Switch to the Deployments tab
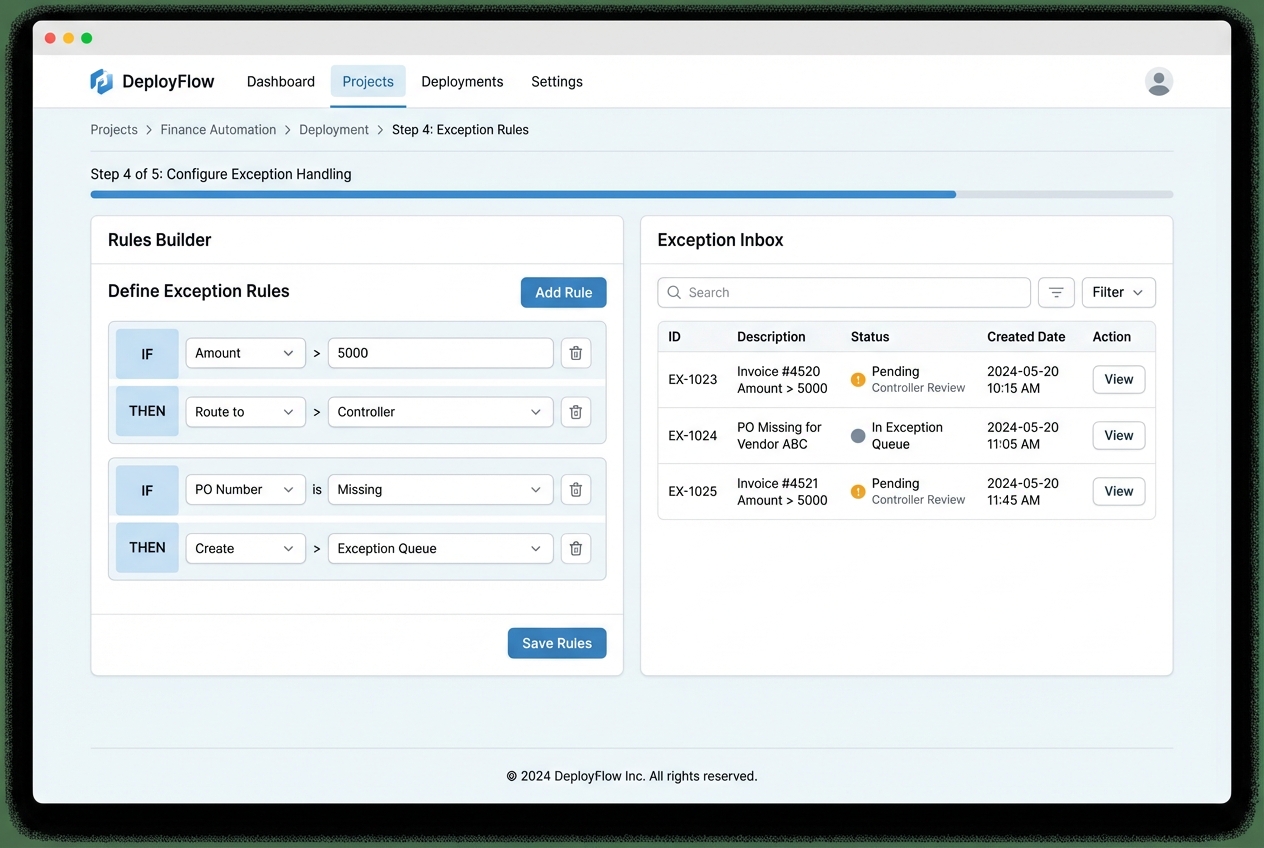1264x848 pixels. click(x=462, y=81)
